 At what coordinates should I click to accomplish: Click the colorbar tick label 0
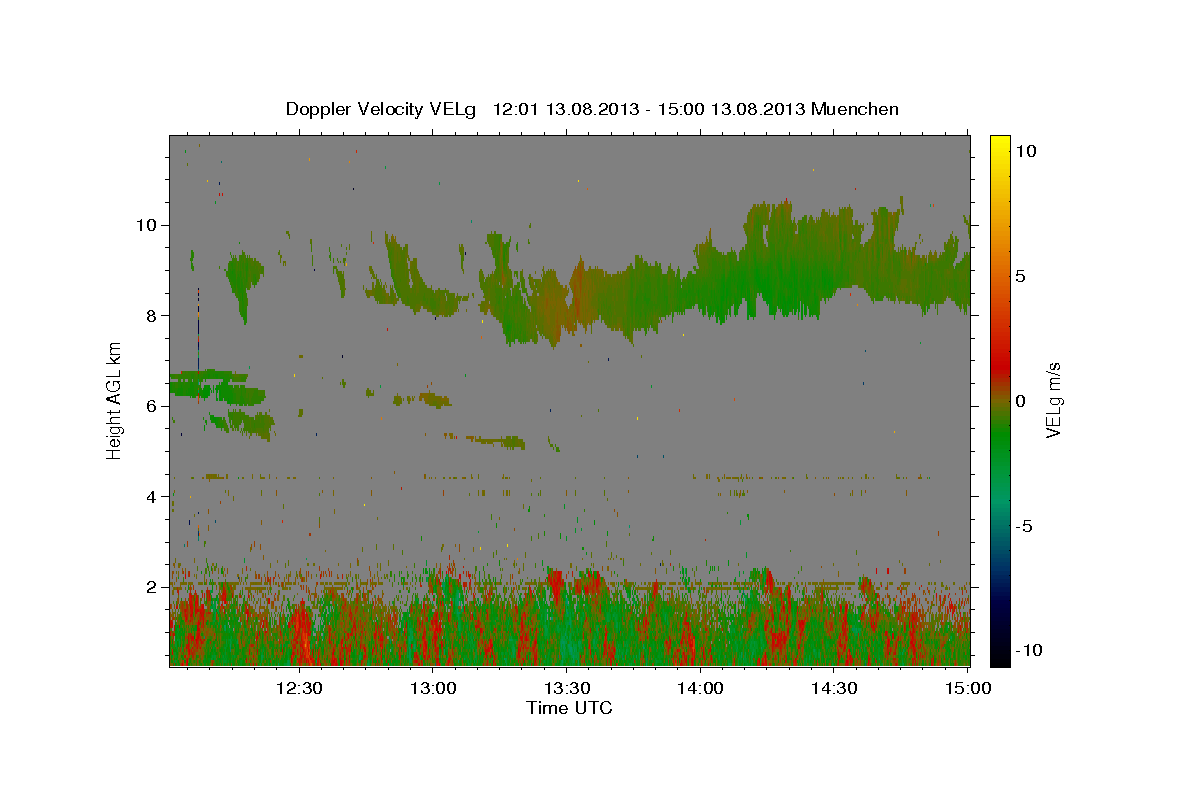tap(1021, 401)
